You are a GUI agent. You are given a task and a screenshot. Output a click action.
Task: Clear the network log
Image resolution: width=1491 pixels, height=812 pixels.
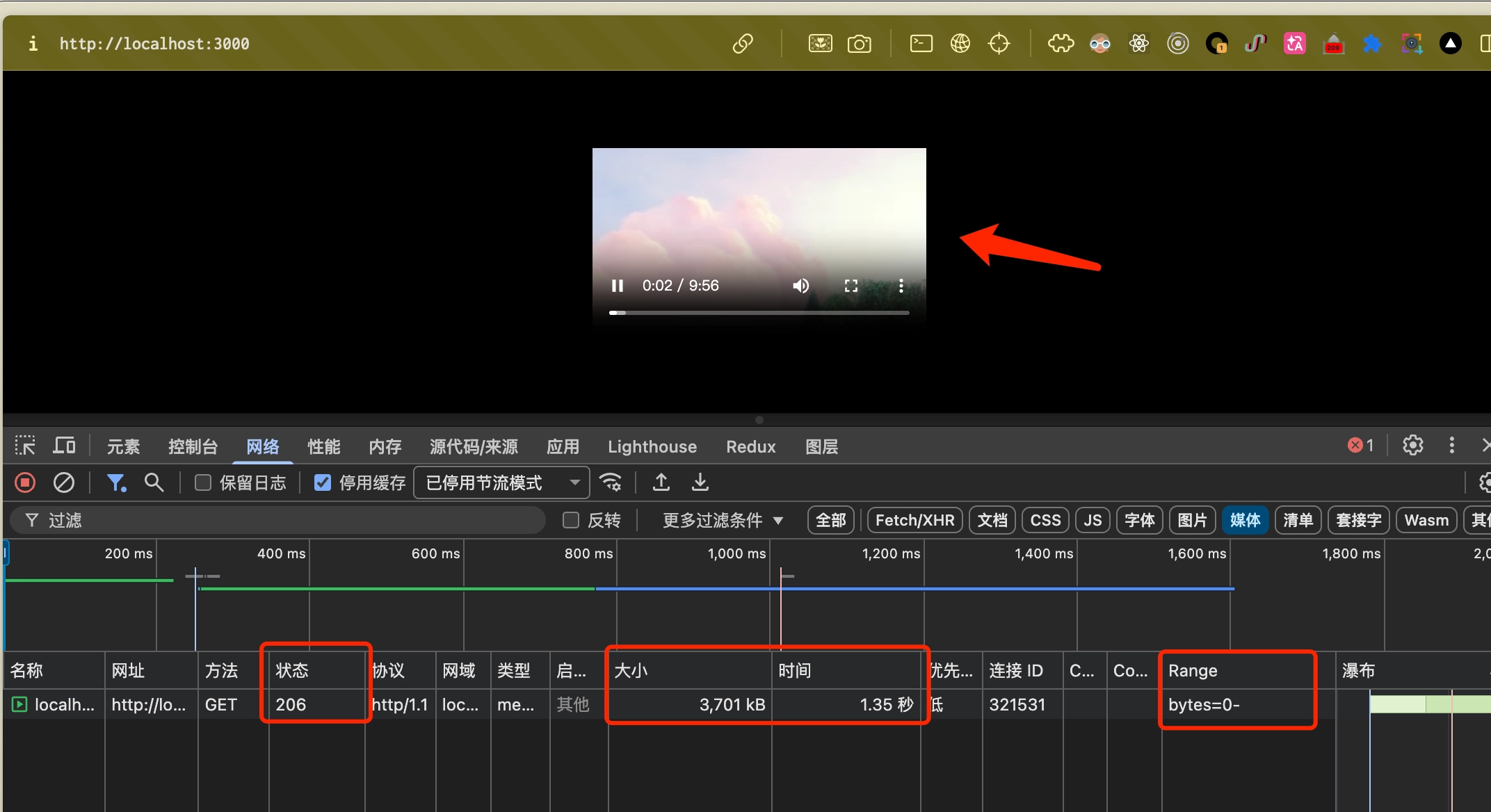[x=64, y=482]
